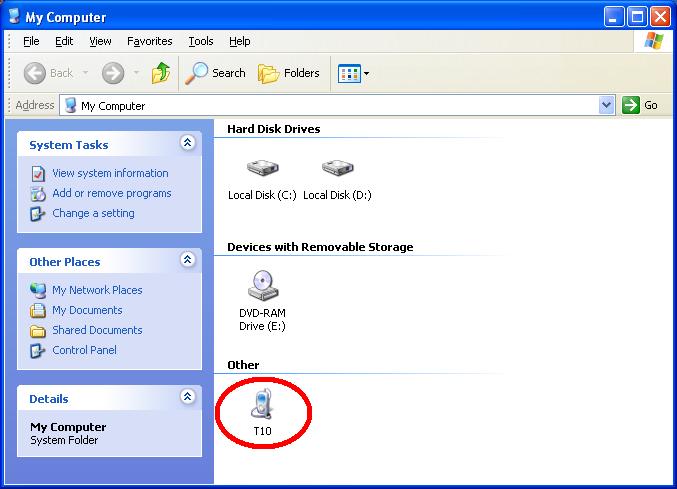This screenshot has height=489, width=677.
Task: Open the Control Panel link
Action: coord(84,350)
